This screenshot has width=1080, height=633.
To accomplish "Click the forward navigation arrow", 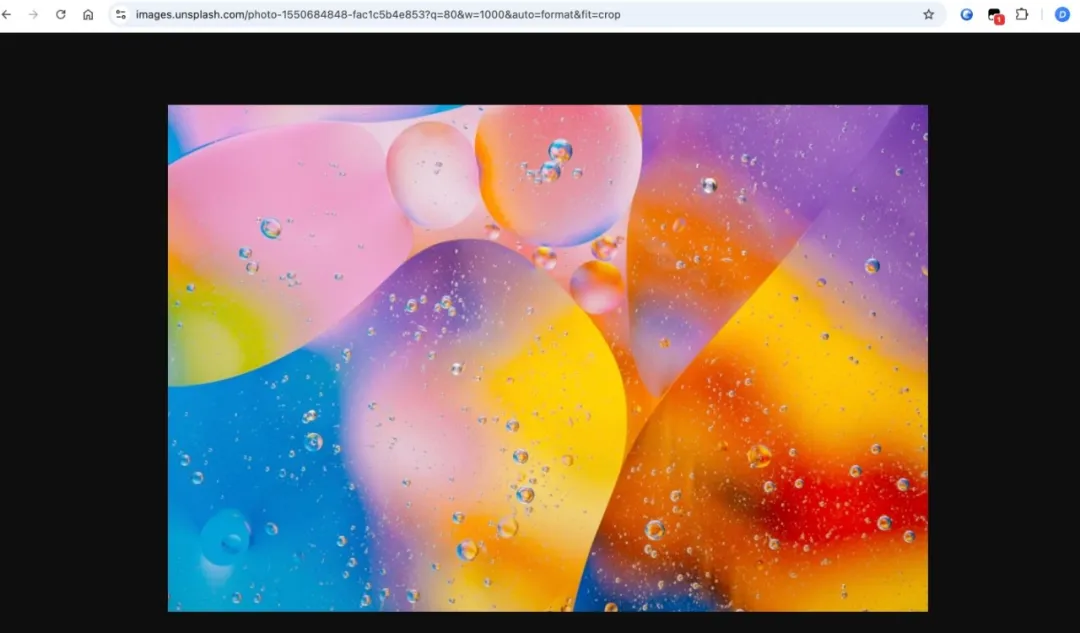I will tap(33, 15).
